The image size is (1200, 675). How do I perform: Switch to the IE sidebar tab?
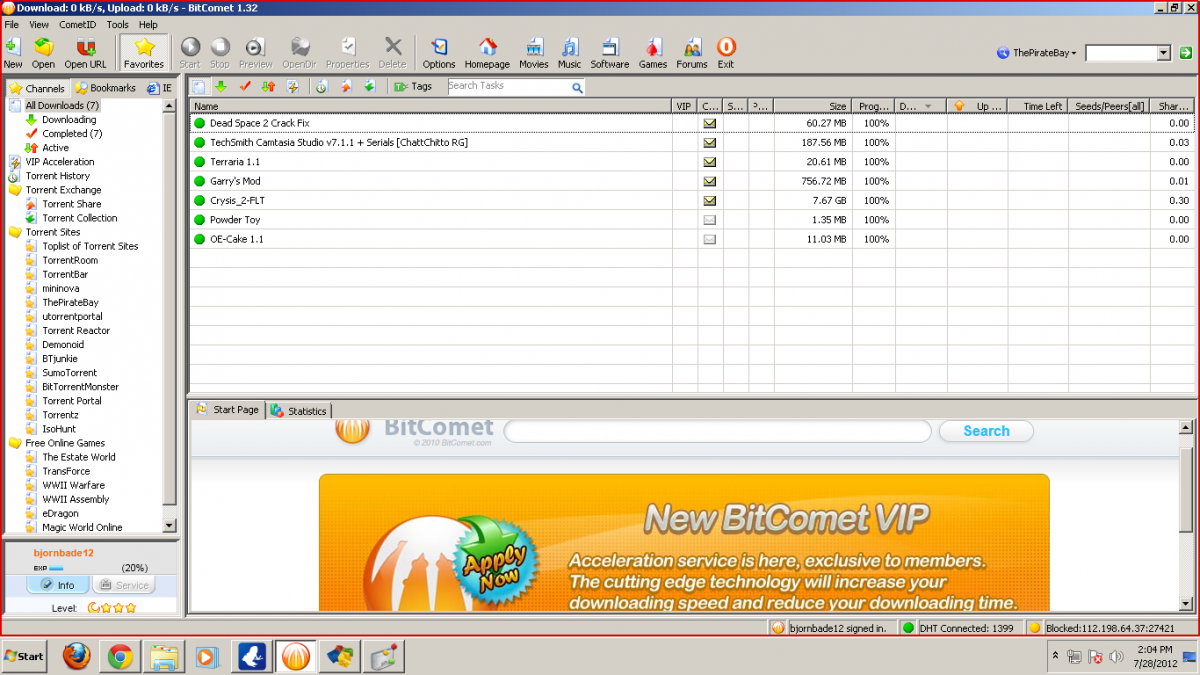click(160, 88)
